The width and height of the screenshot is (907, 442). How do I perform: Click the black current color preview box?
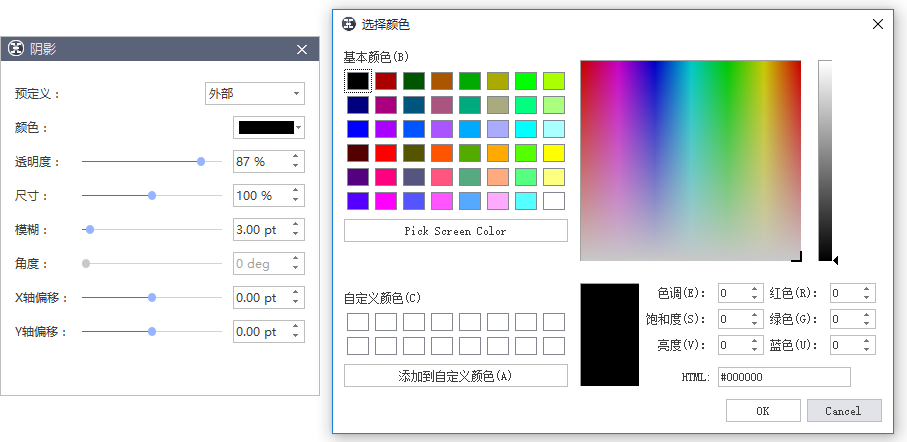point(610,334)
